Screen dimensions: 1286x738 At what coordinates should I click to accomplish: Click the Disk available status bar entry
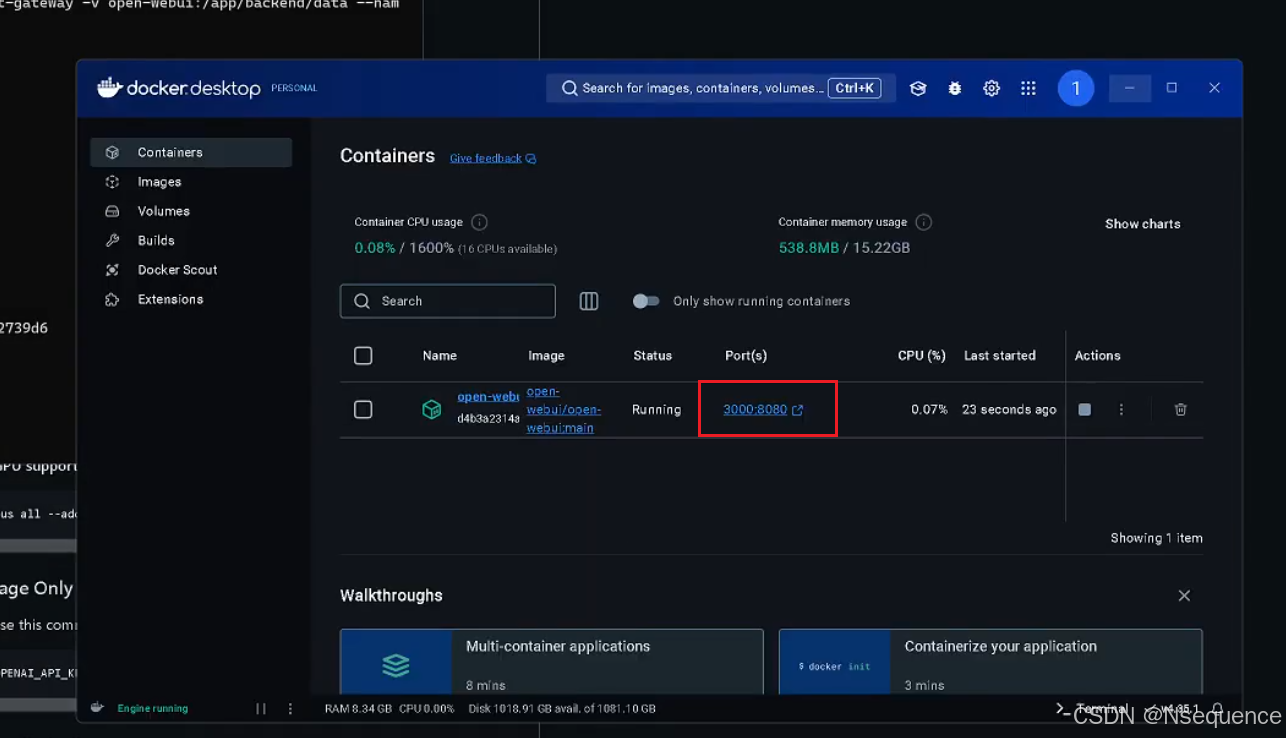click(562, 709)
